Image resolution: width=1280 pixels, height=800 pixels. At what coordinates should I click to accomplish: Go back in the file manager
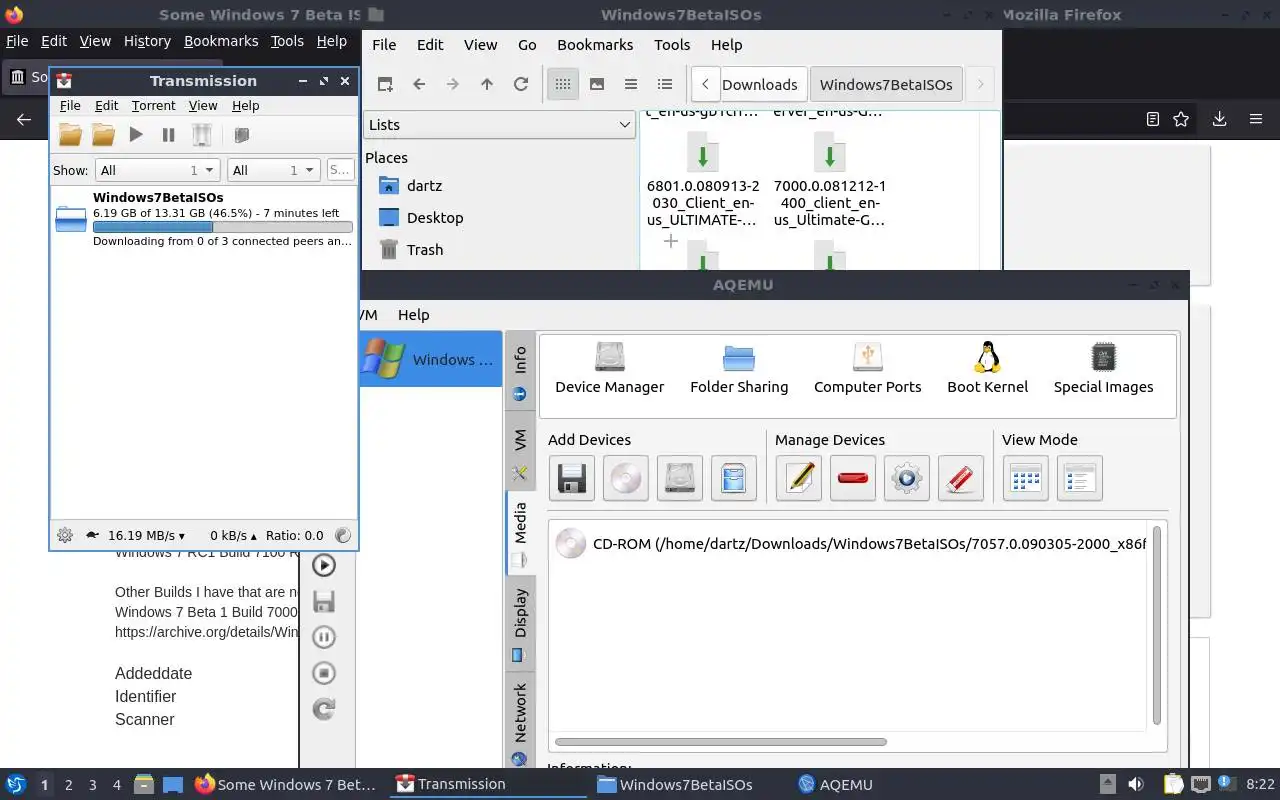point(419,84)
